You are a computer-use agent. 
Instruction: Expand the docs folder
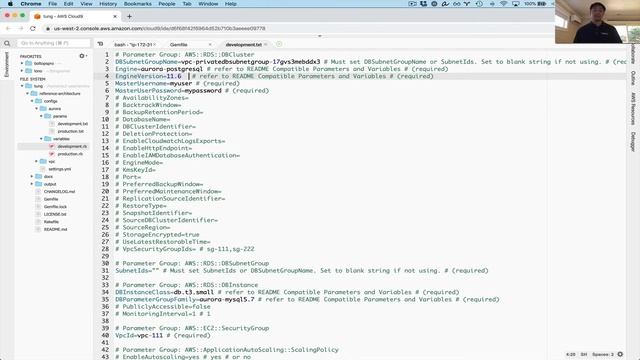(x=32, y=176)
